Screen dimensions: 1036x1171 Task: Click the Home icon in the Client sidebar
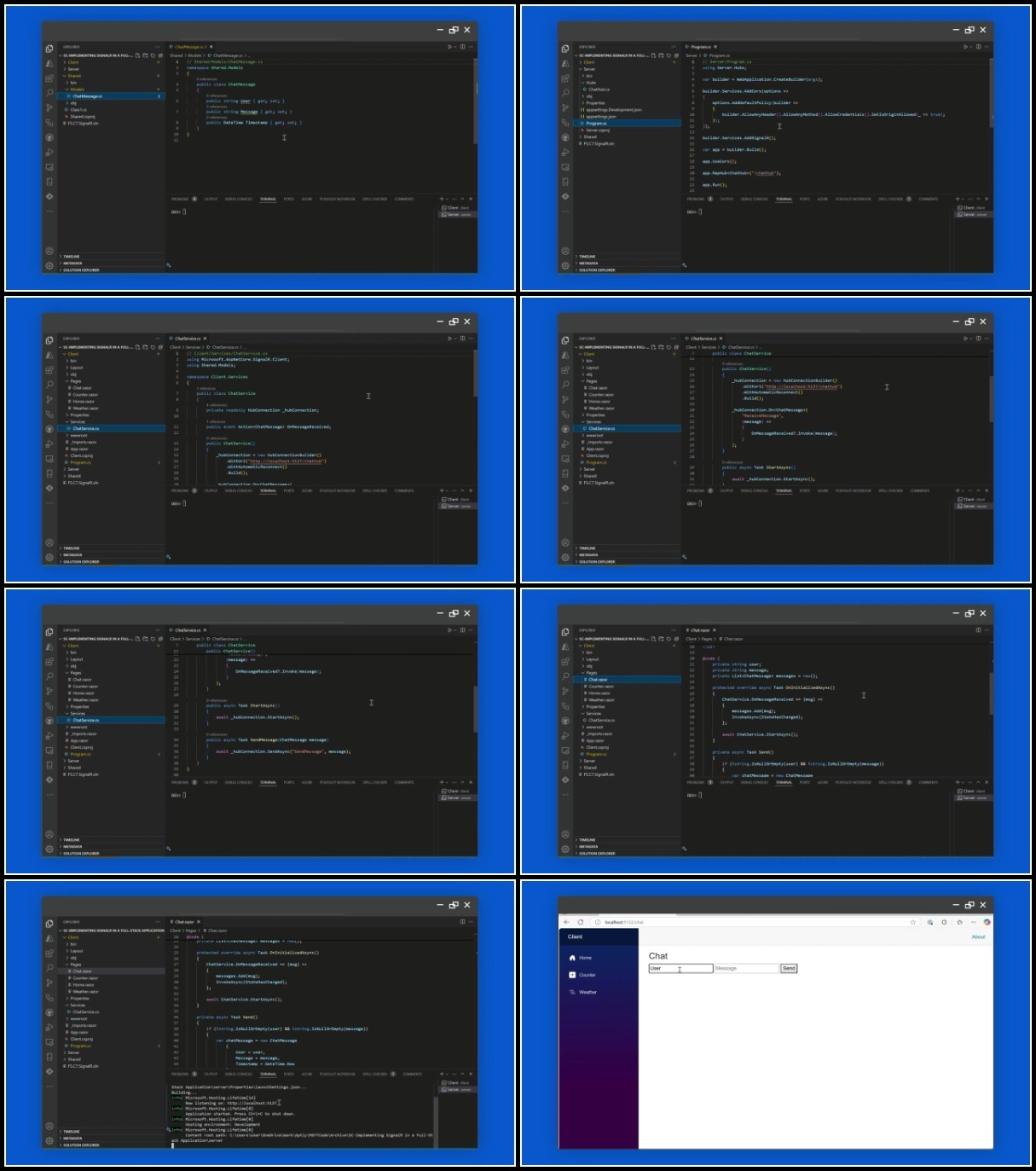[x=572, y=958]
